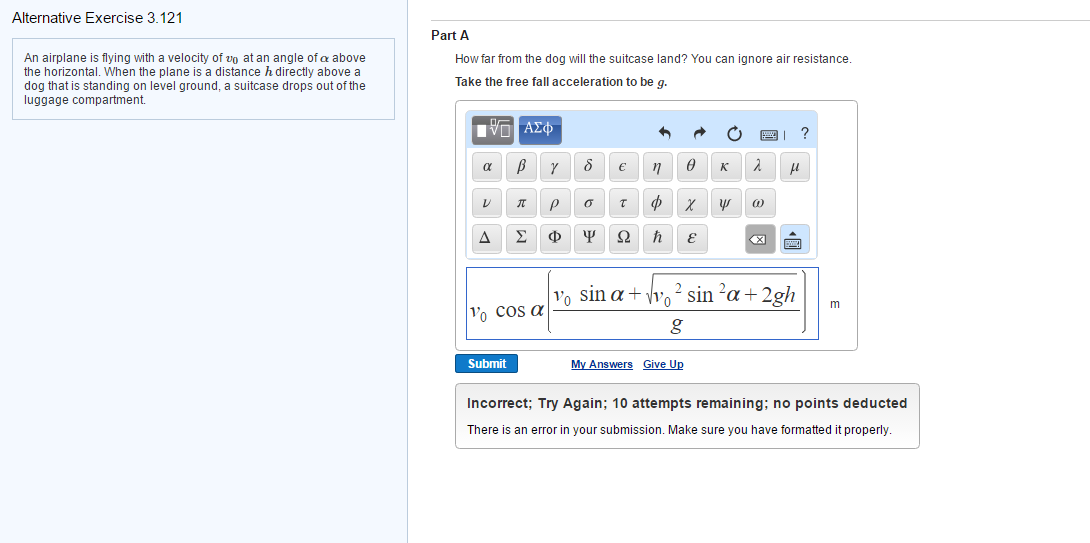Click the reset circular arrow icon
1090x543 pixels.
pos(735,133)
